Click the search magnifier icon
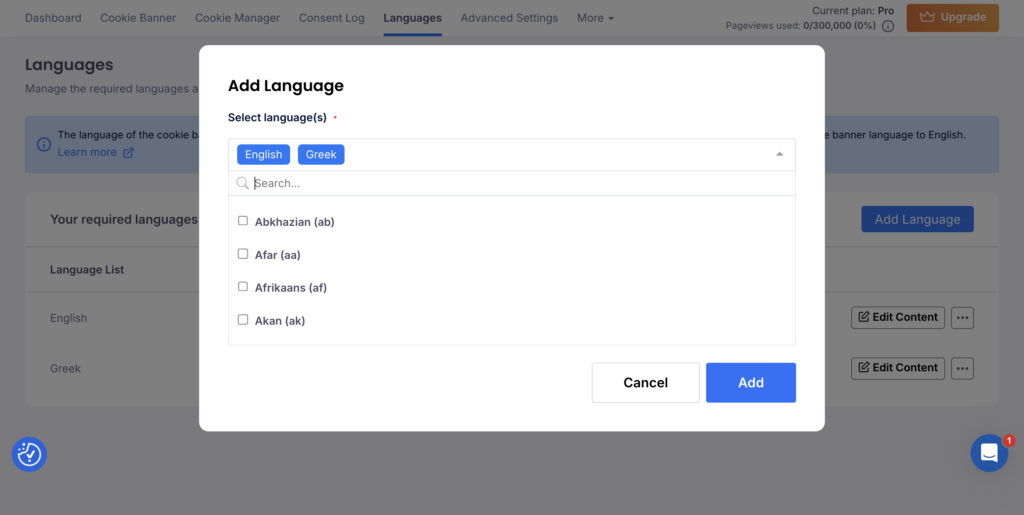This screenshot has height=515, width=1024. point(242,183)
